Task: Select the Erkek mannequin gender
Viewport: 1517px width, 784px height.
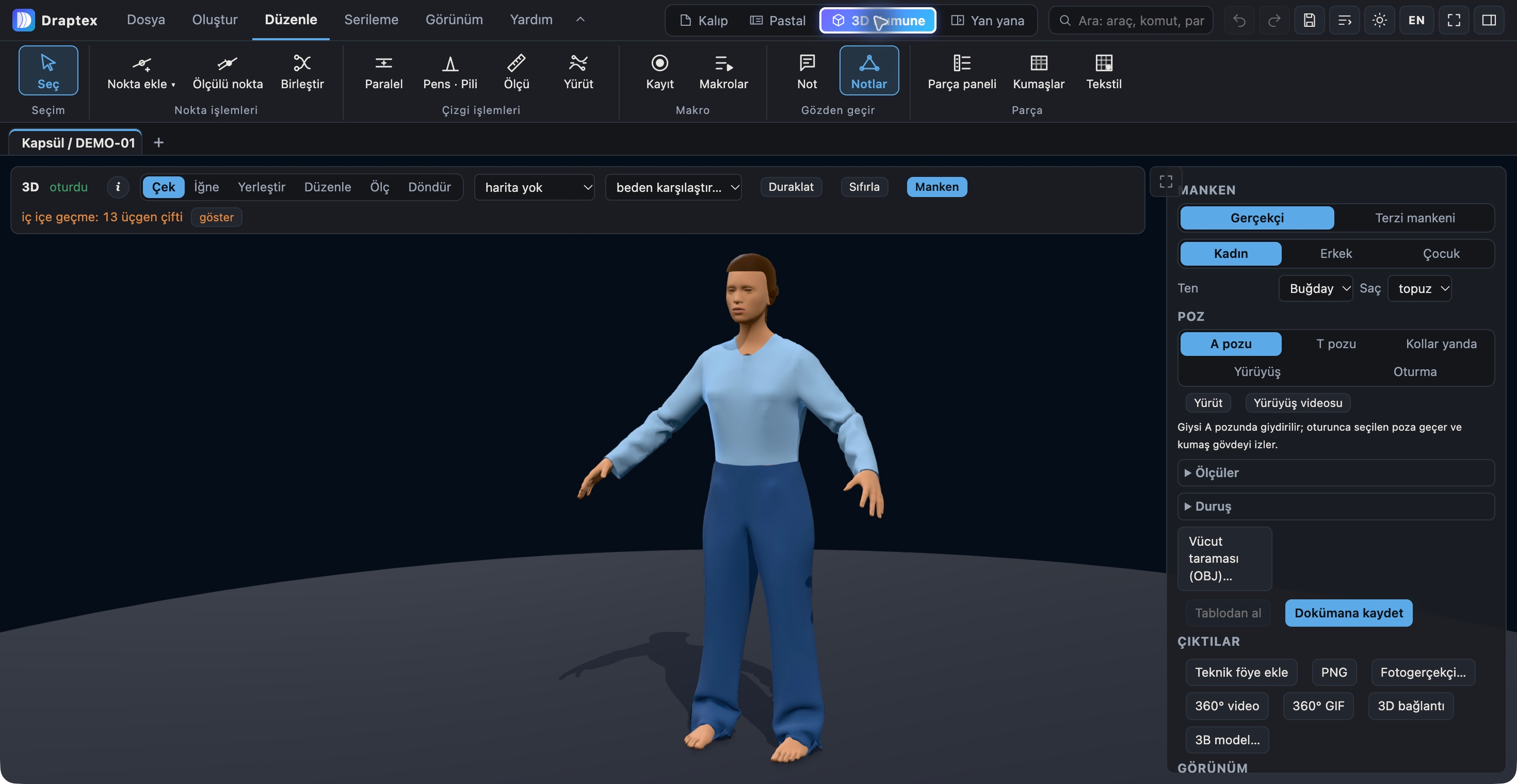Action: pos(1335,254)
